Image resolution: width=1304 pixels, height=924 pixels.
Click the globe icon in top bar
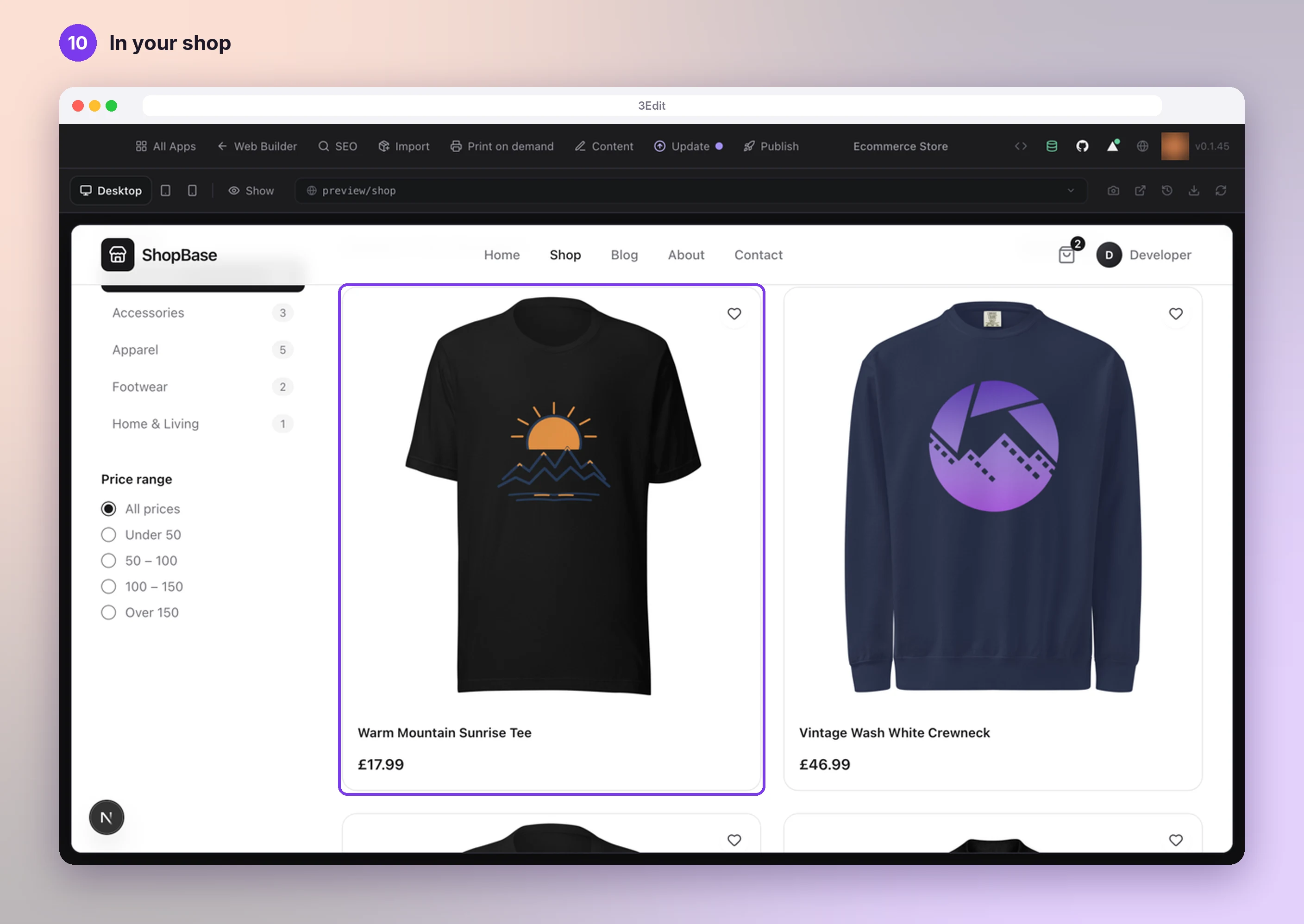click(1142, 146)
